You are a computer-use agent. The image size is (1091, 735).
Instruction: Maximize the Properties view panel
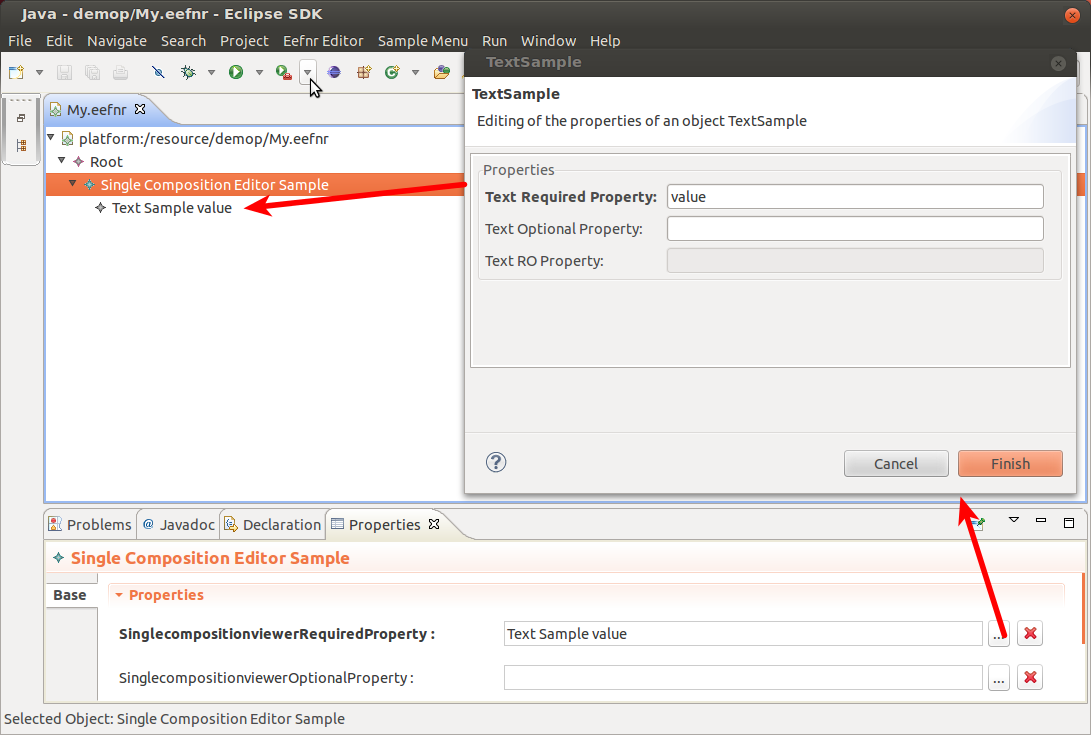pos(1069,522)
